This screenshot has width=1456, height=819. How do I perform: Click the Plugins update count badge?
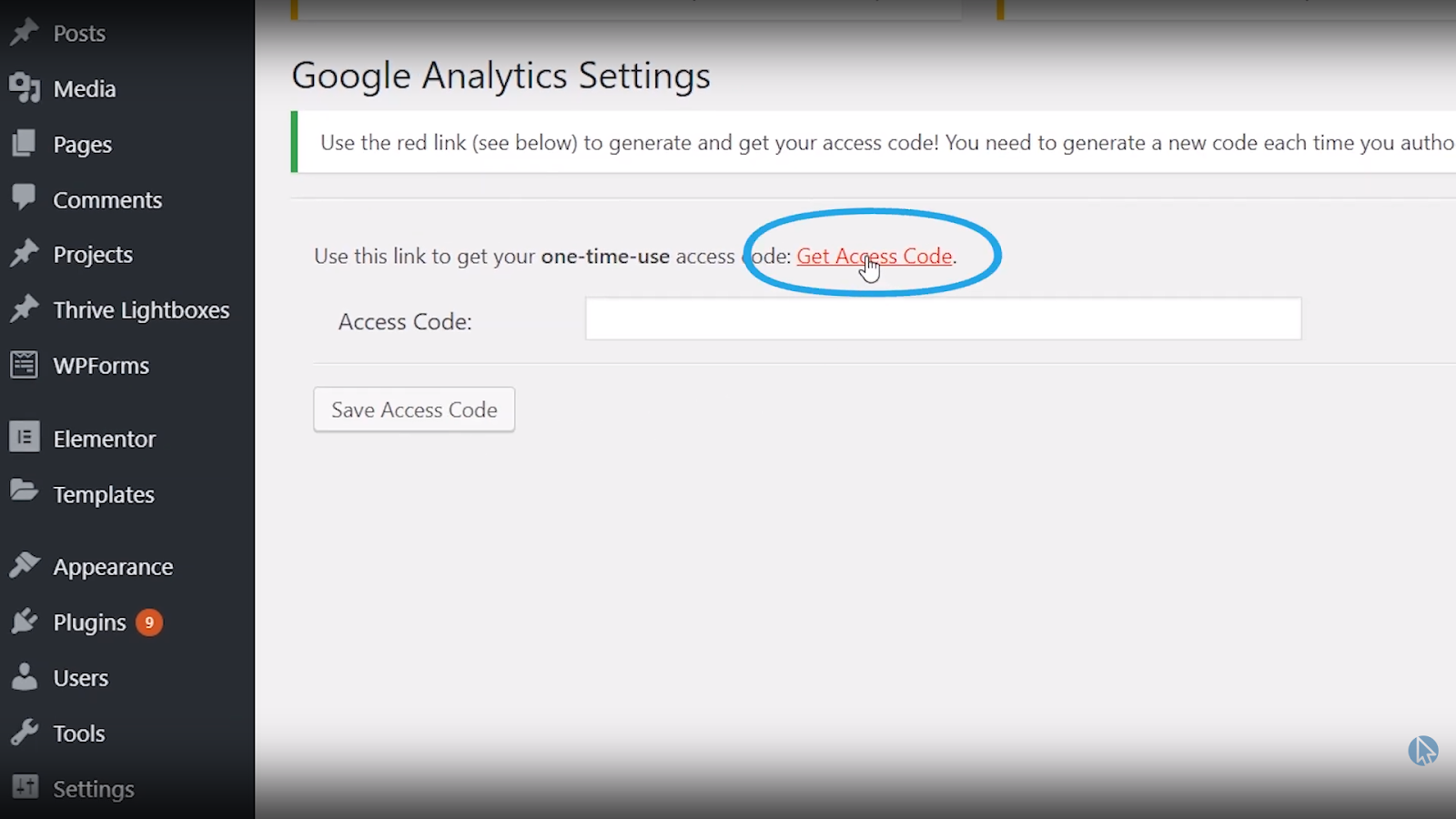(149, 622)
